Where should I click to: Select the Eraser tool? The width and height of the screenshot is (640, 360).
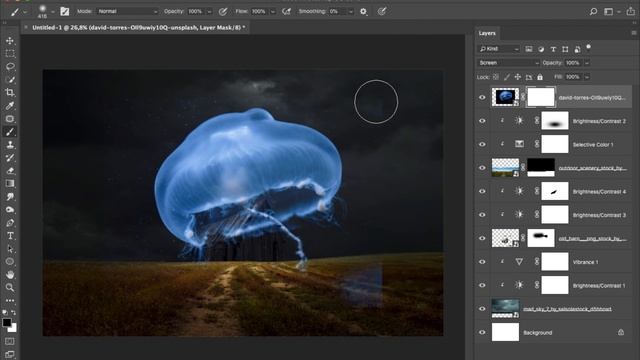[10, 171]
